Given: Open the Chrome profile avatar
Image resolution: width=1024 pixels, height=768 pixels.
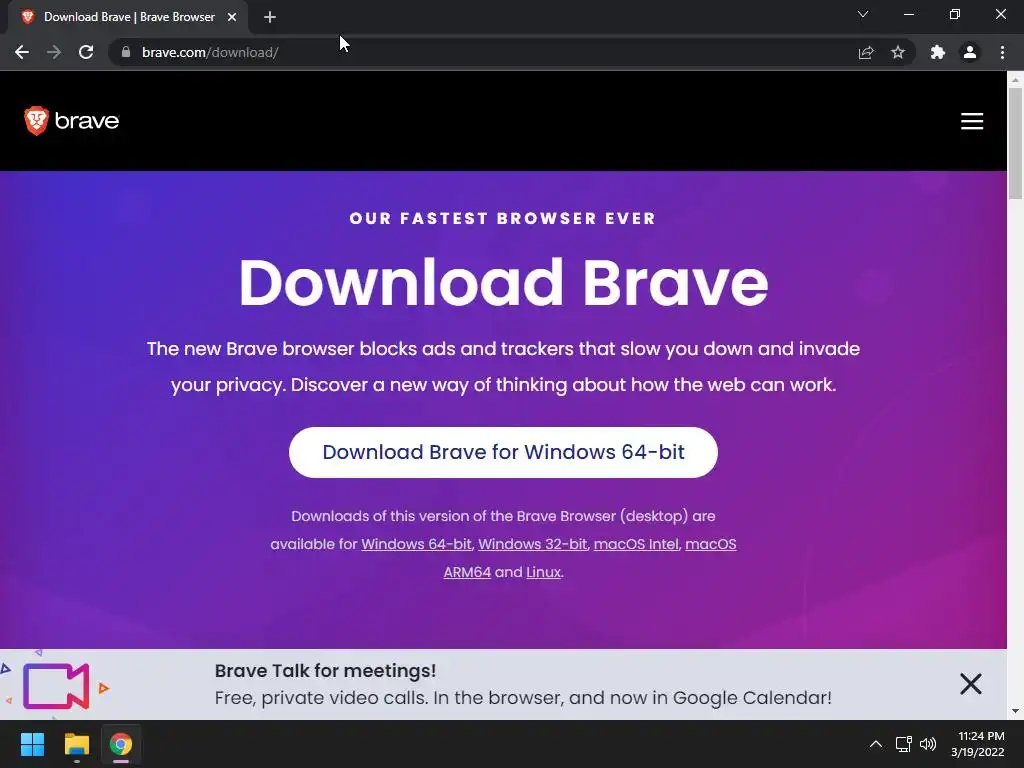Looking at the screenshot, I should click(x=970, y=52).
